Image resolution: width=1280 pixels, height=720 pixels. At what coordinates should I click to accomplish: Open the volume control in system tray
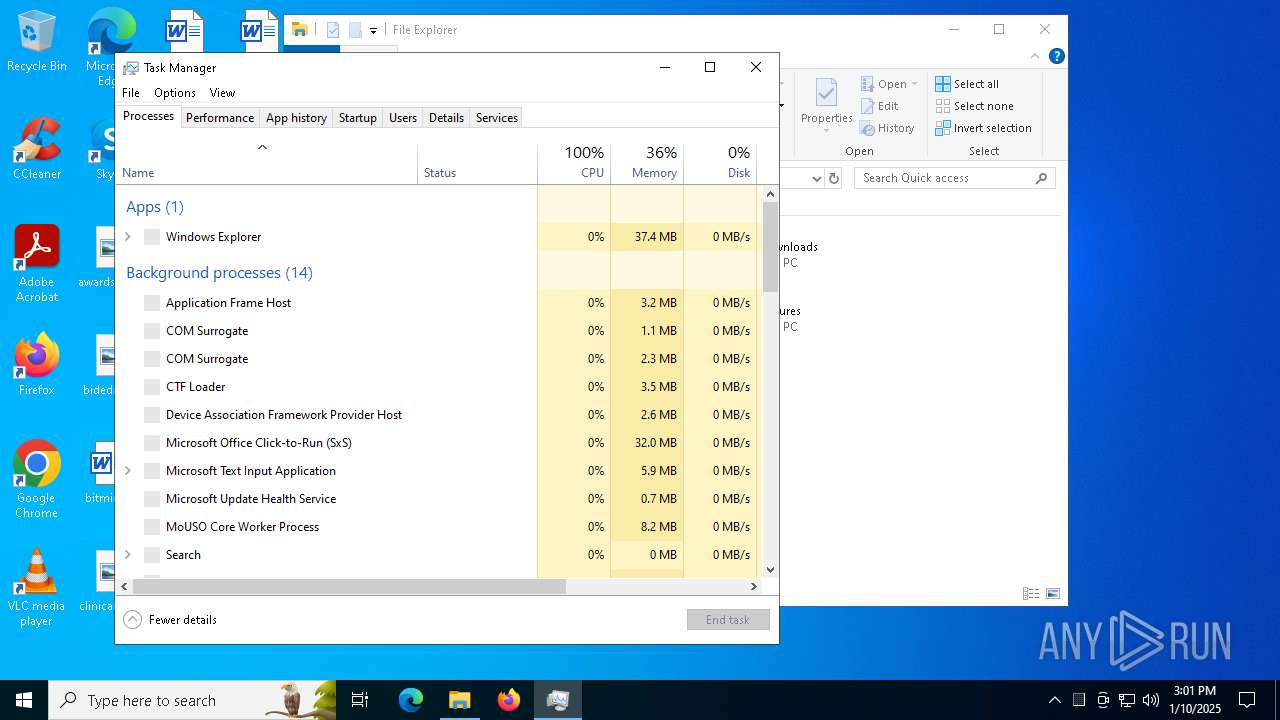point(1150,700)
